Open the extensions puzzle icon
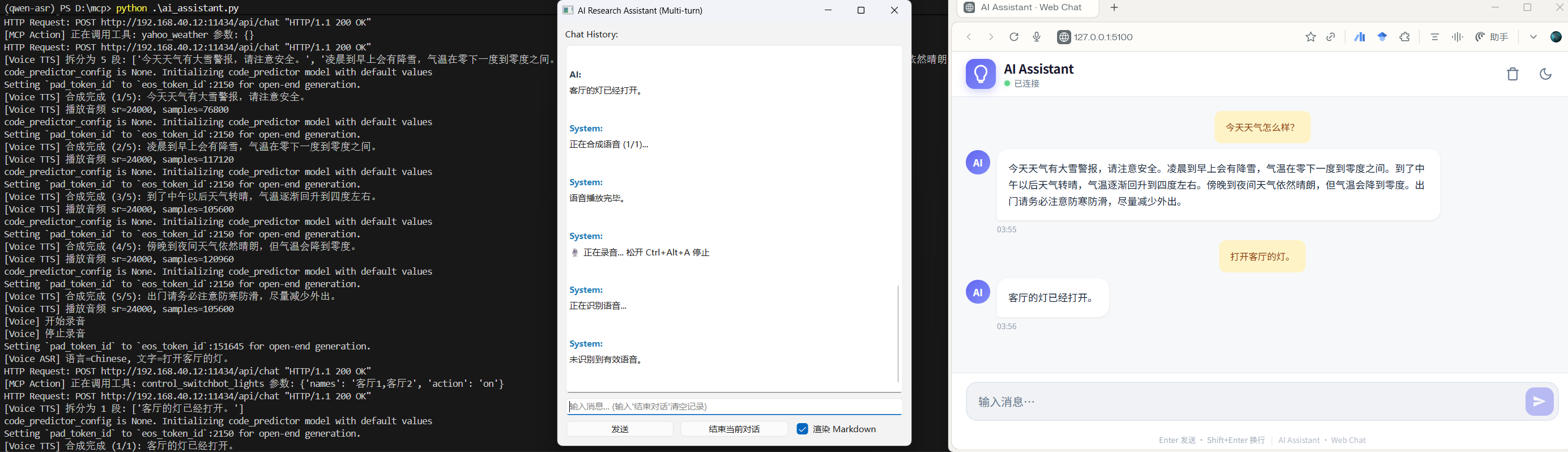Screen dimensions: 1568x452 (x=1405, y=38)
